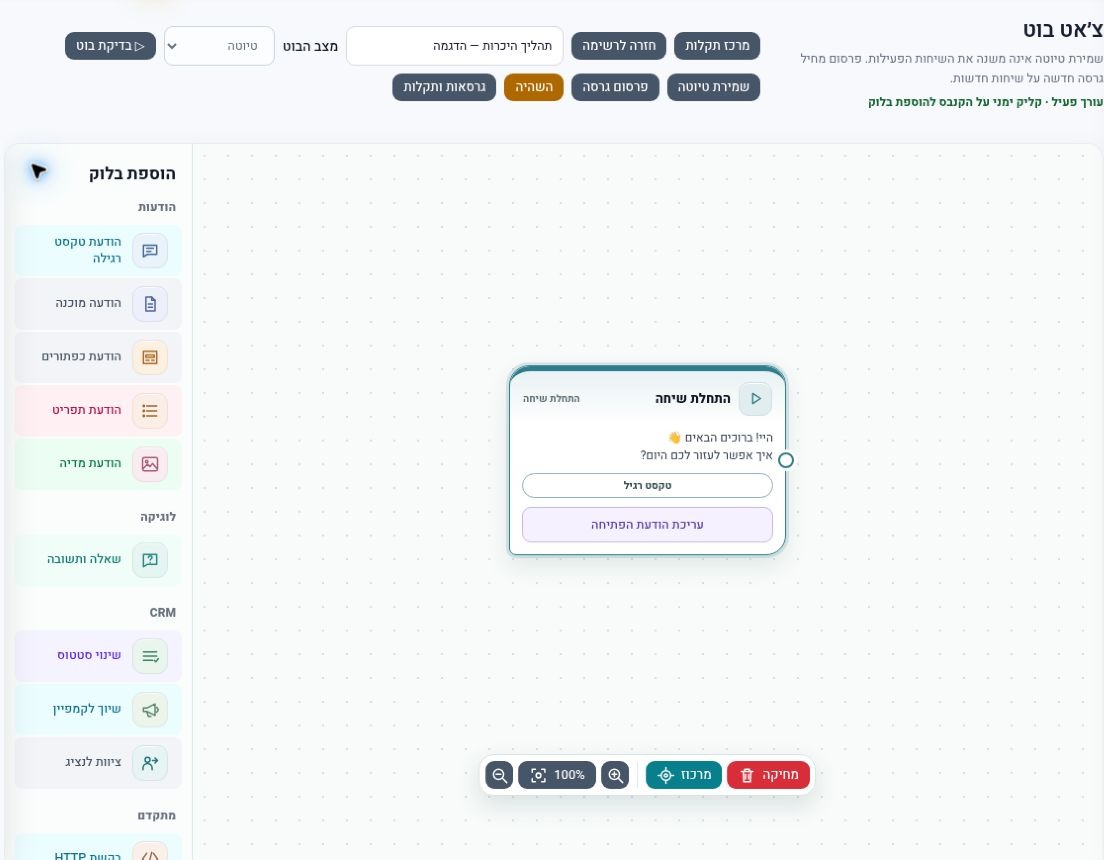The width and height of the screenshot is (1104, 860).
Task: Click the orange השהיה button
Action: coord(534,87)
